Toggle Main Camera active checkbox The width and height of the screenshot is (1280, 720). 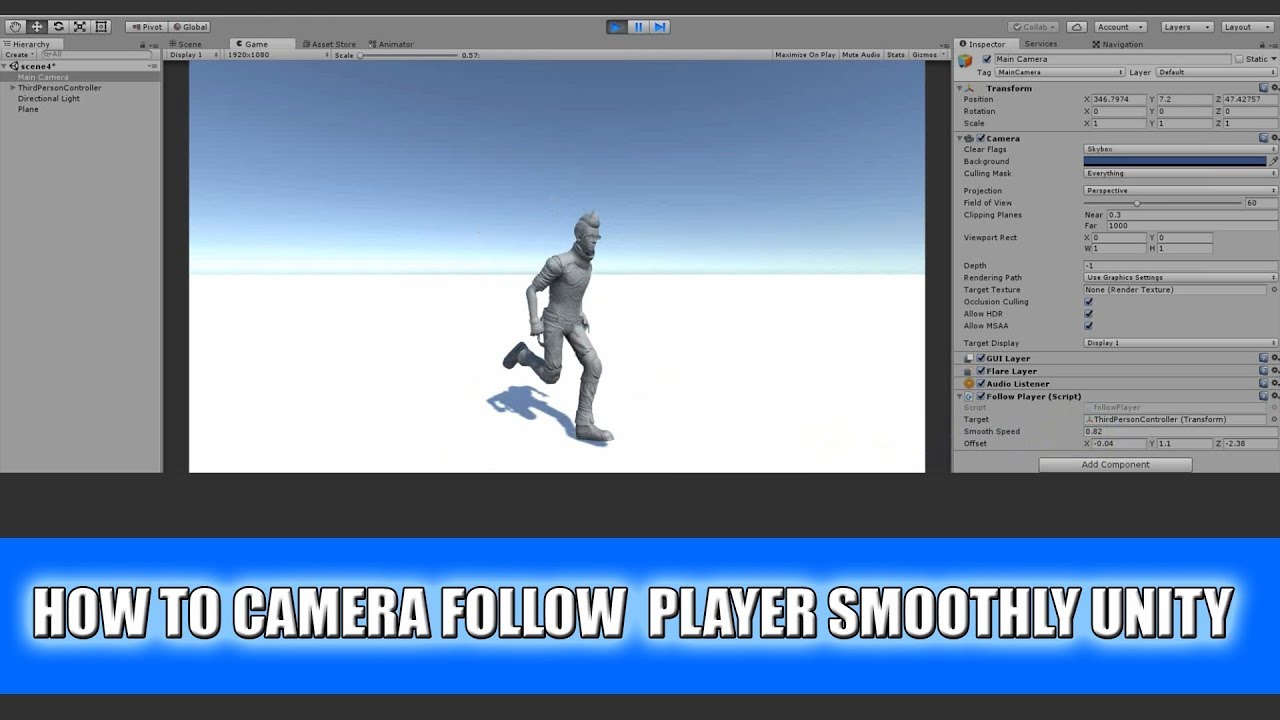pyautogui.click(x=987, y=59)
